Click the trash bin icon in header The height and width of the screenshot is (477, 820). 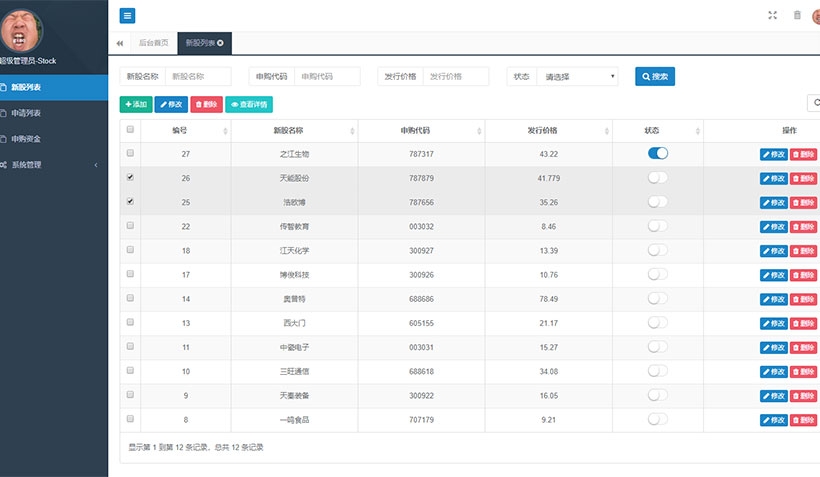(797, 15)
